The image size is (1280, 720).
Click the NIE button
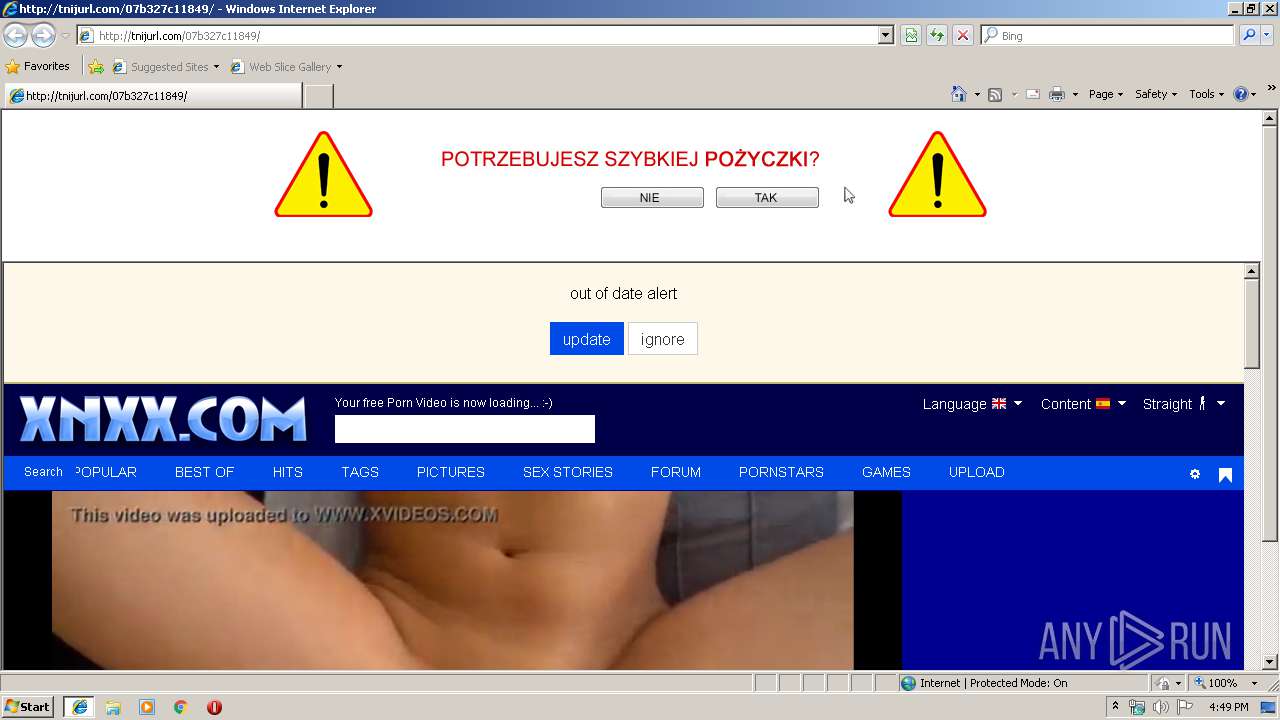(x=652, y=198)
